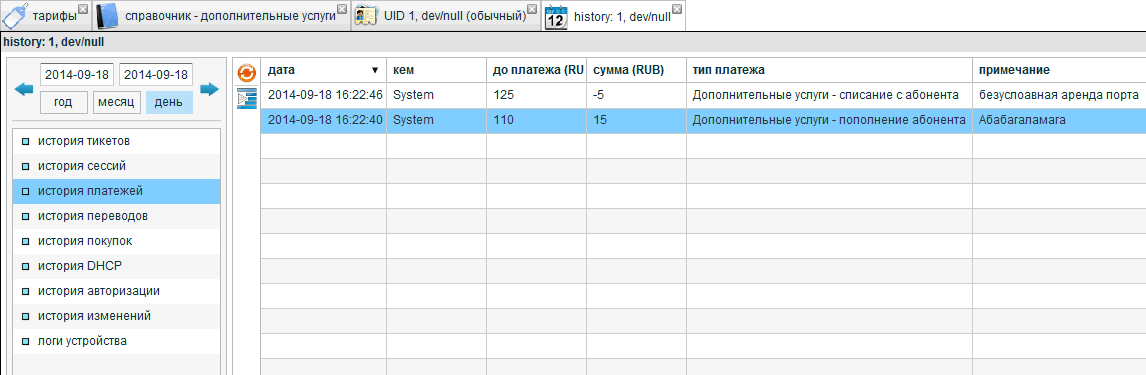Viewport: 1146px width, 375px height.
Task: Click note безусловная аренда порта
Action: (1059, 95)
